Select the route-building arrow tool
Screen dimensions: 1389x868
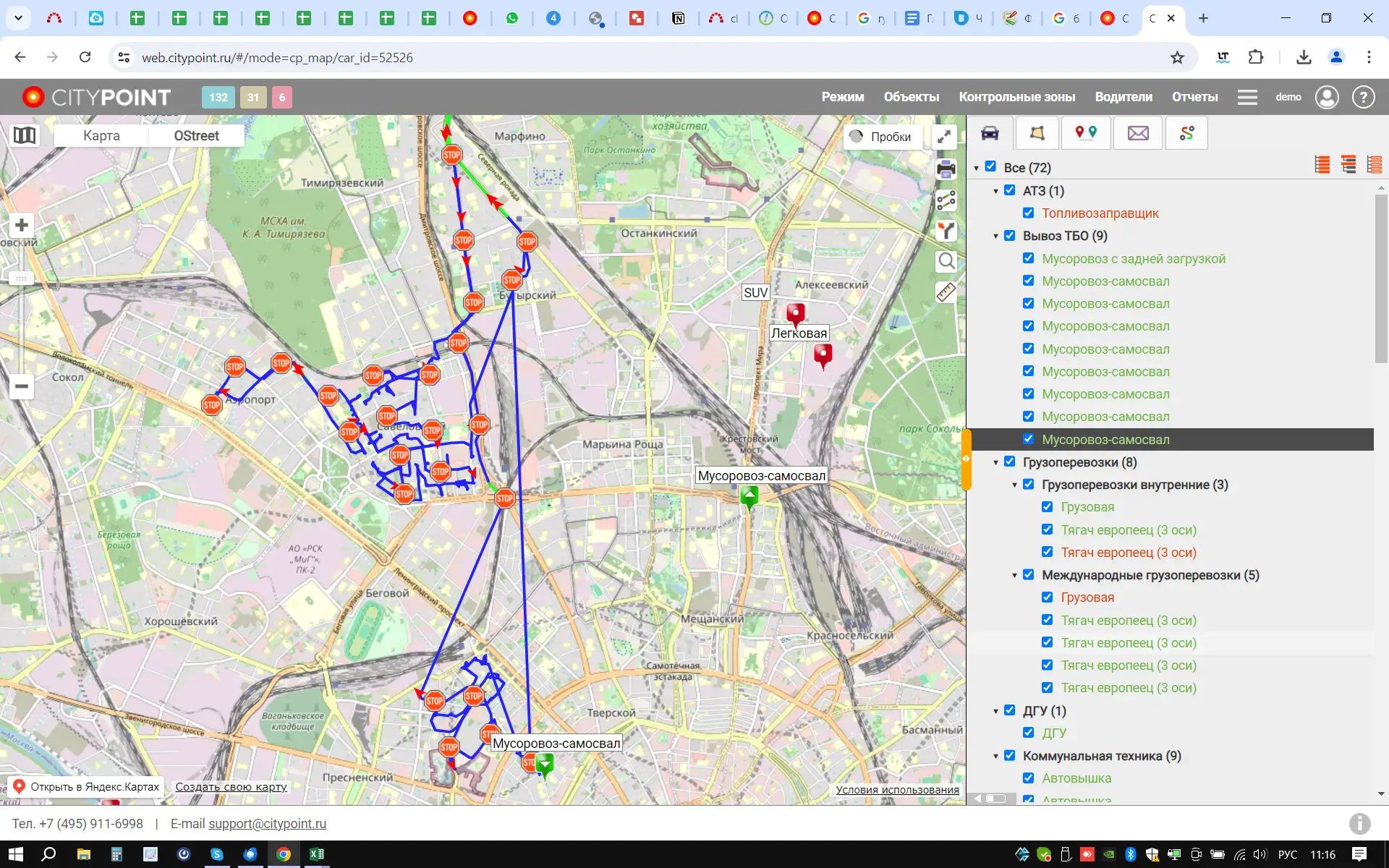[x=946, y=231]
